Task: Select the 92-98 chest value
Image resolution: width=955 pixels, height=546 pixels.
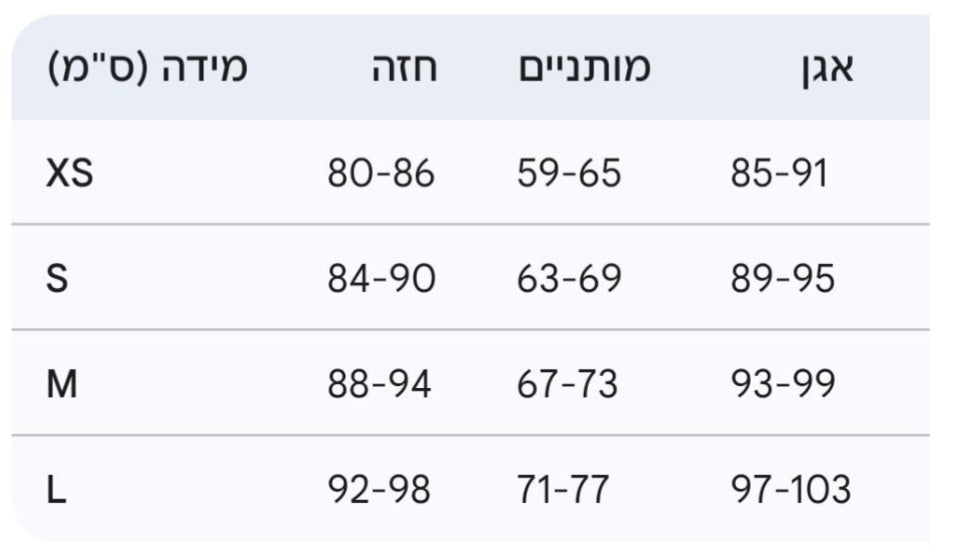Action: pyautogui.click(x=379, y=489)
